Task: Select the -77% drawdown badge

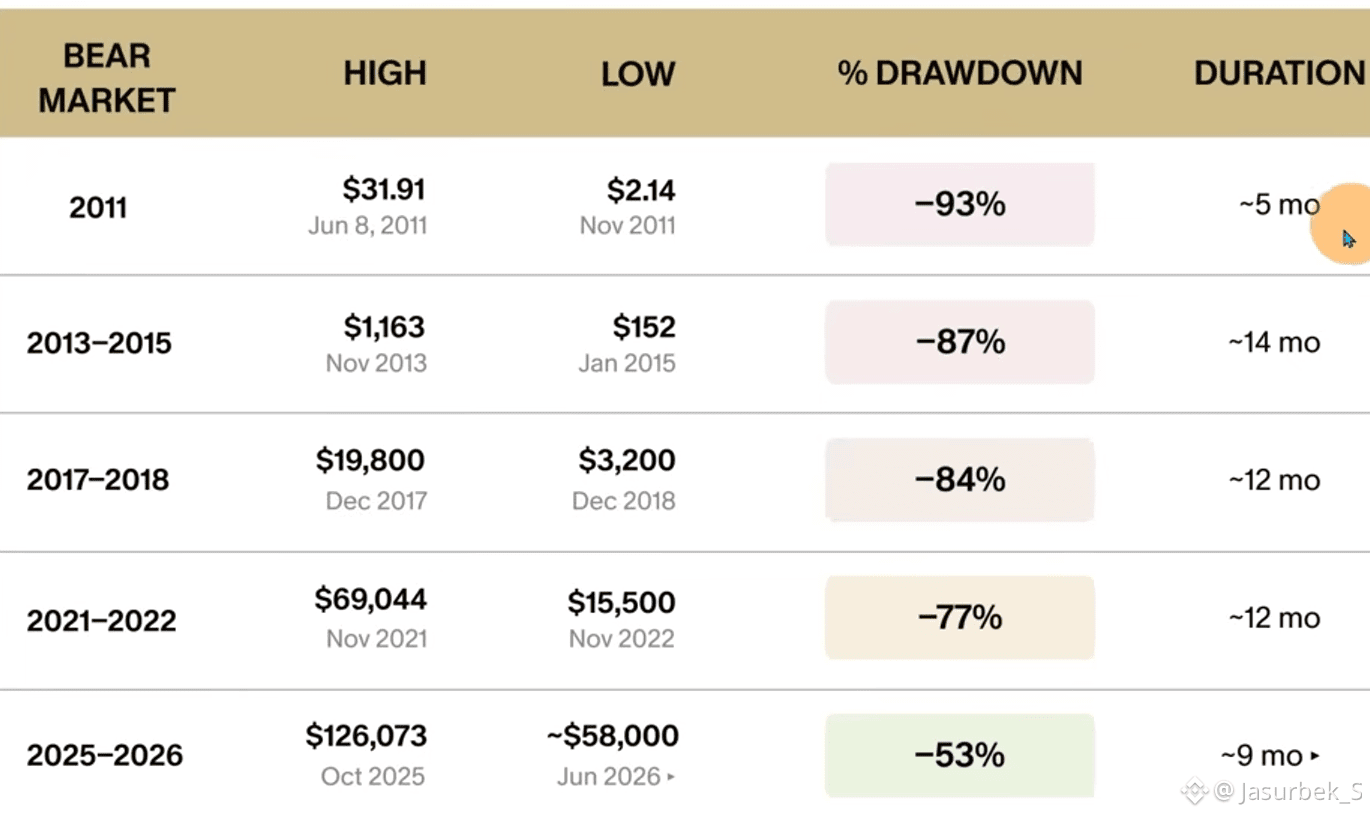Action: click(960, 617)
